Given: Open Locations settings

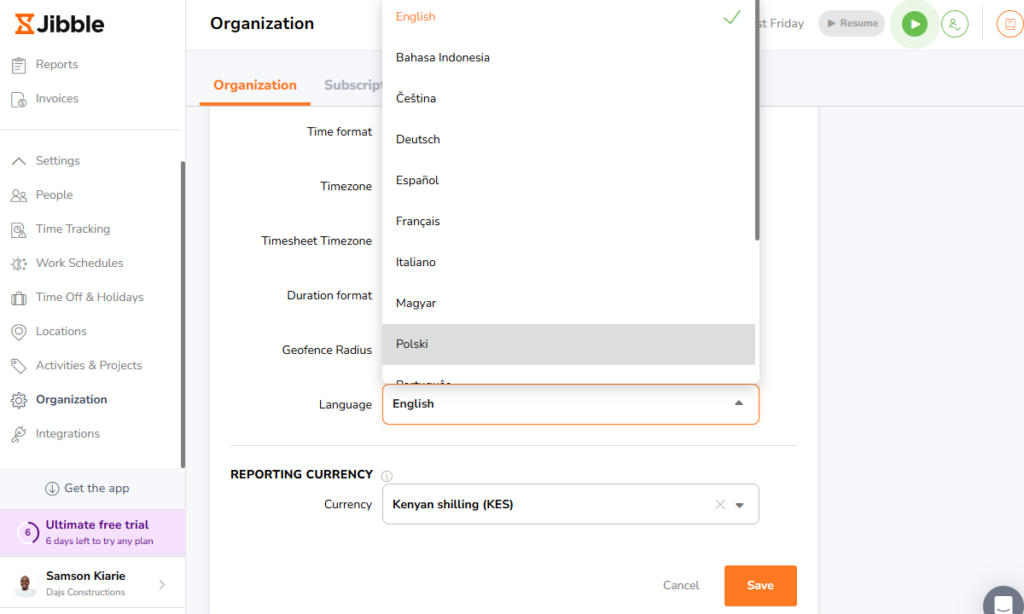Looking at the screenshot, I should pyautogui.click(x=61, y=331).
